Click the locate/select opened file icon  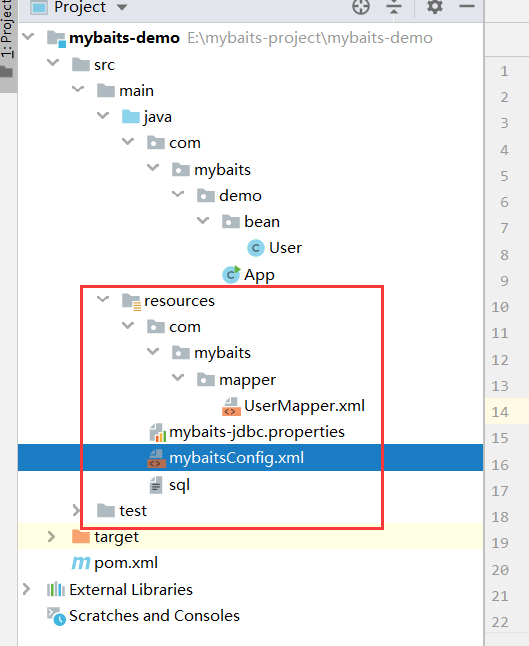point(361,7)
